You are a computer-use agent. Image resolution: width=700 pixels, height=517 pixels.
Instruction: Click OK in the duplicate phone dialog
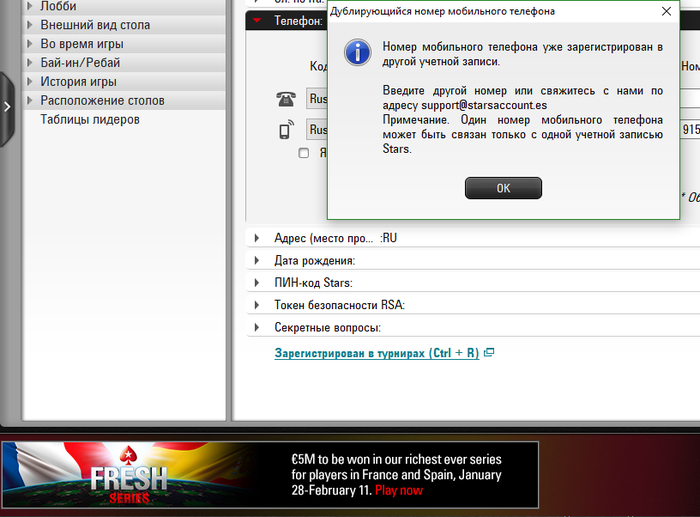tap(503, 188)
